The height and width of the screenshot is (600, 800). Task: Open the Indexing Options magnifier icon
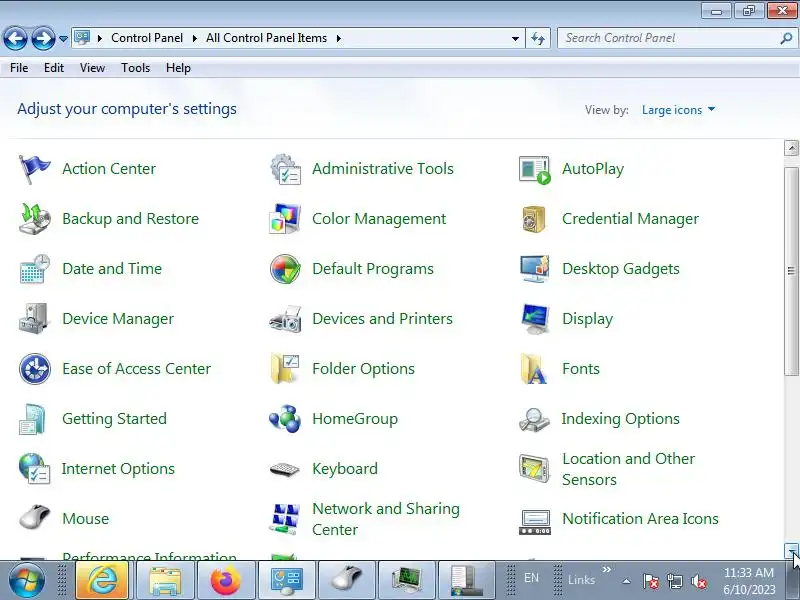[x=535, y=419]
